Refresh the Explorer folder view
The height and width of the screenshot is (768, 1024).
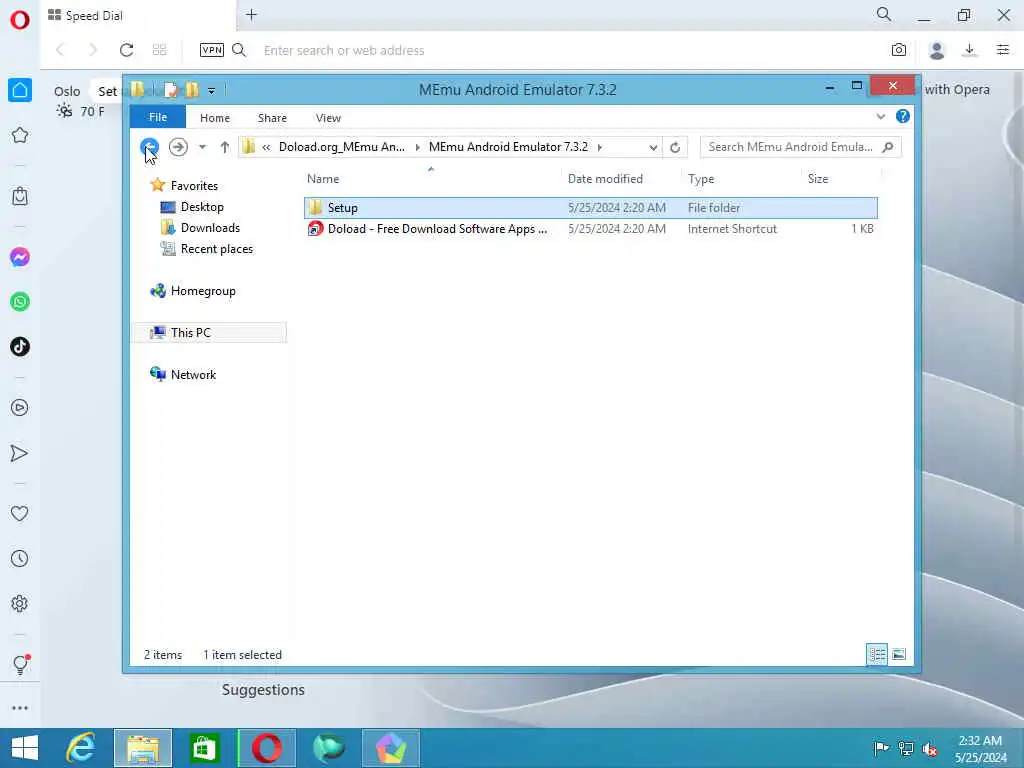pos(675,148)
